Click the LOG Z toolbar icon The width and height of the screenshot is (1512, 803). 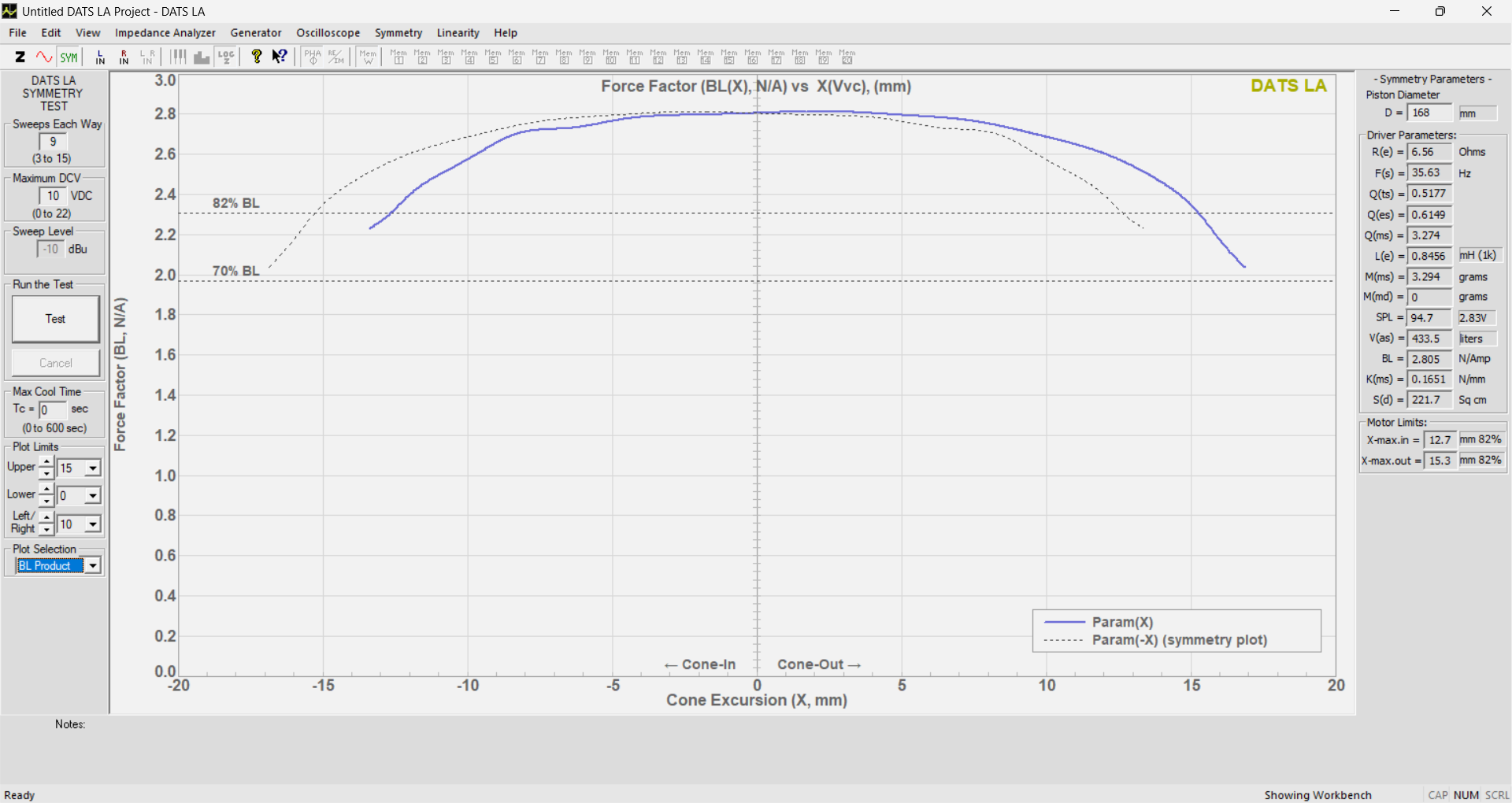click(x=227, y=57)
